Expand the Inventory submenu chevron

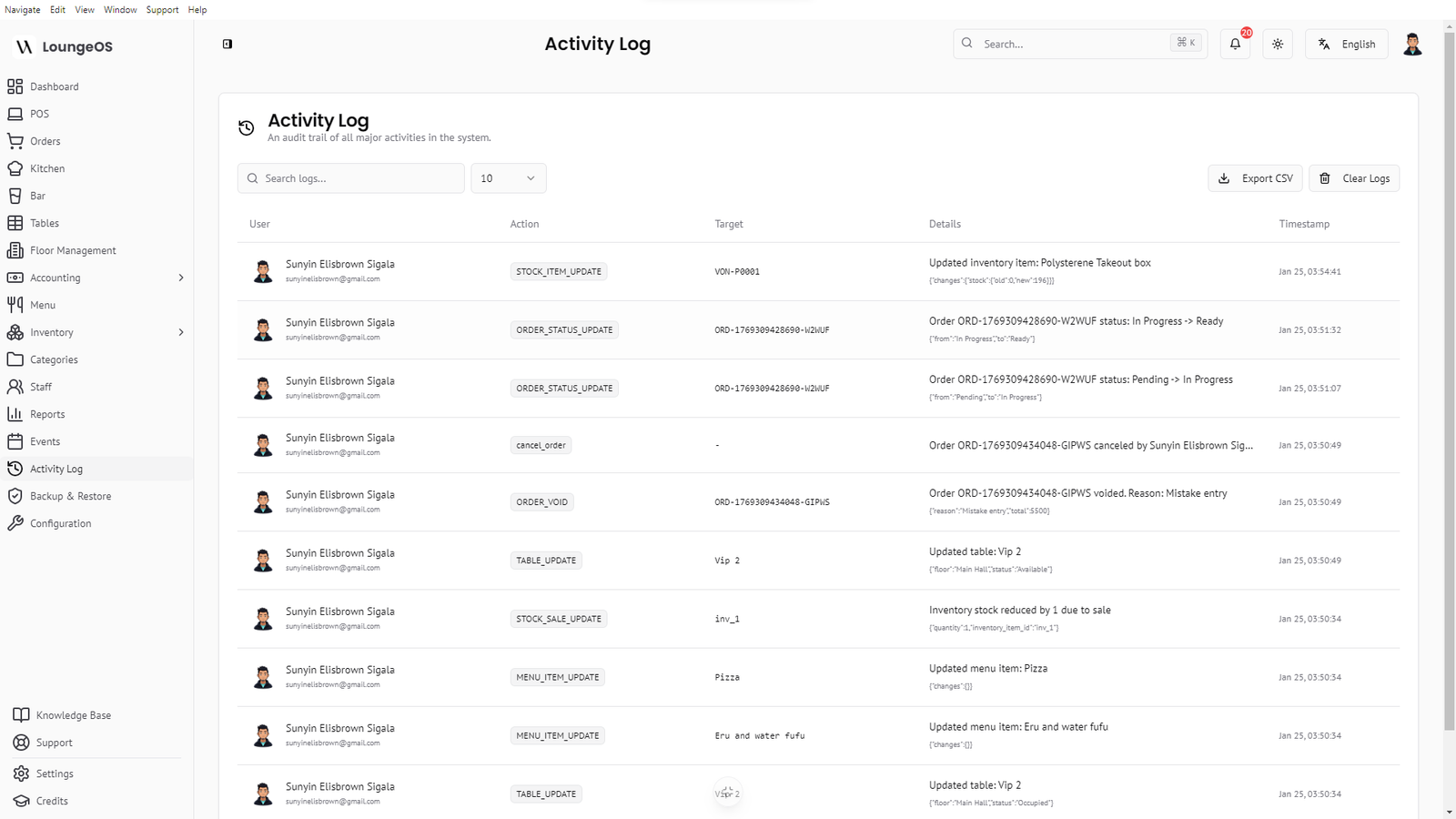180,332
